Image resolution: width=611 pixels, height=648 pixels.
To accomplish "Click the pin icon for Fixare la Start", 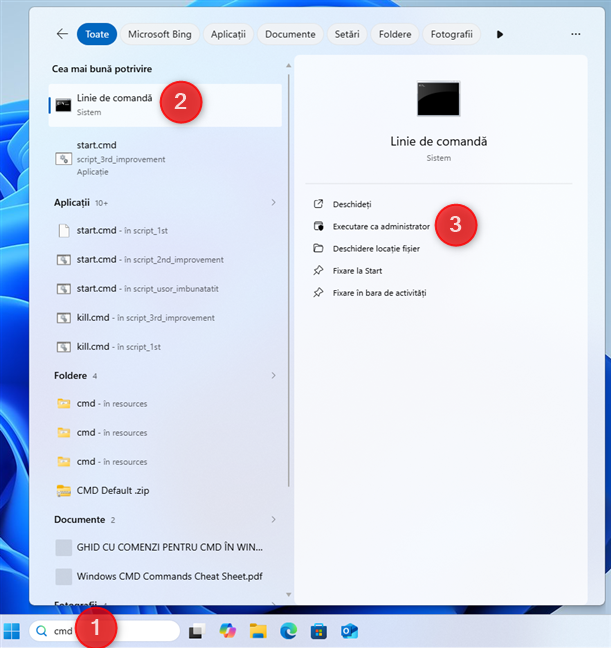I will point(318,271).
